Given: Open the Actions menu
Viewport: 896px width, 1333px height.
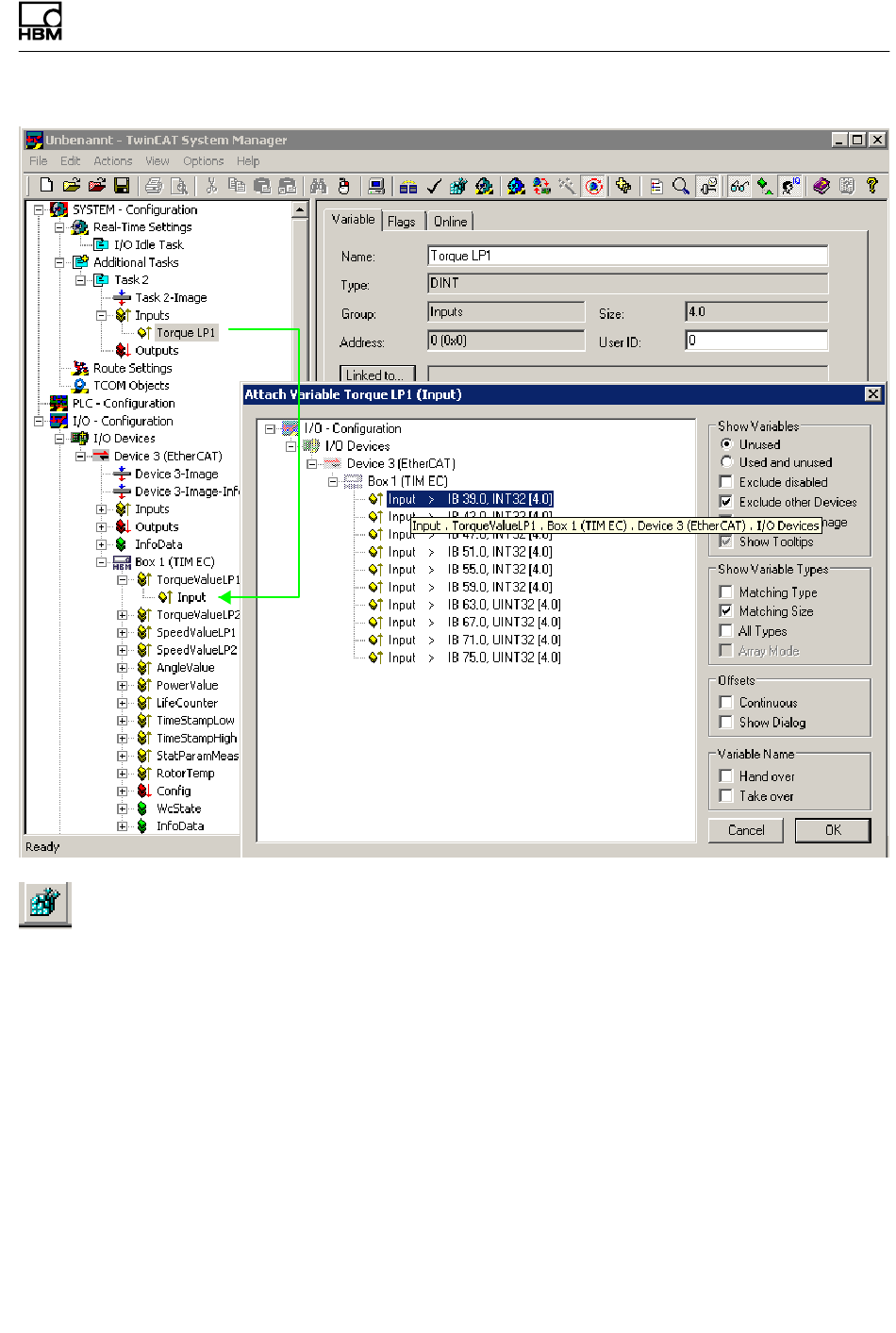Looking at the screenshot, I should [x=113, y=161].
